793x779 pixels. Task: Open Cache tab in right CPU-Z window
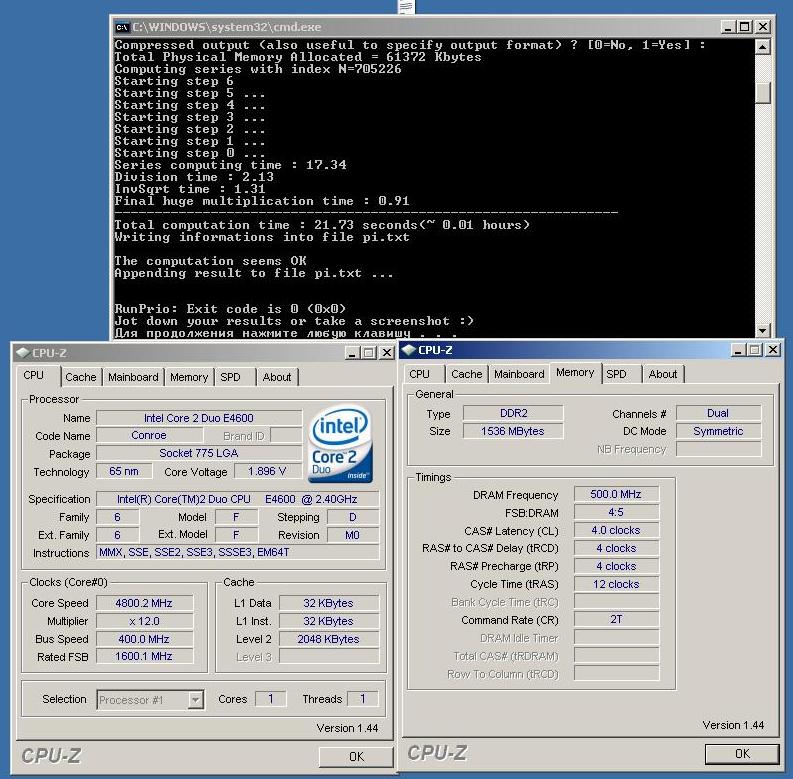[x=466, y=374]
